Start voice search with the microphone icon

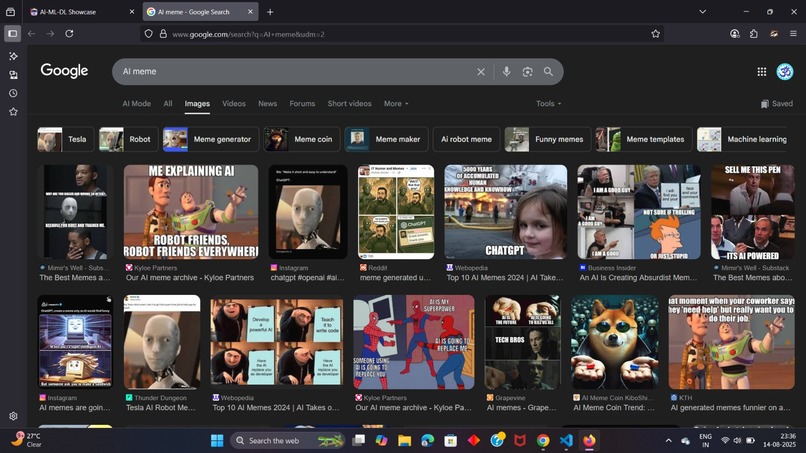pos(506,72)
